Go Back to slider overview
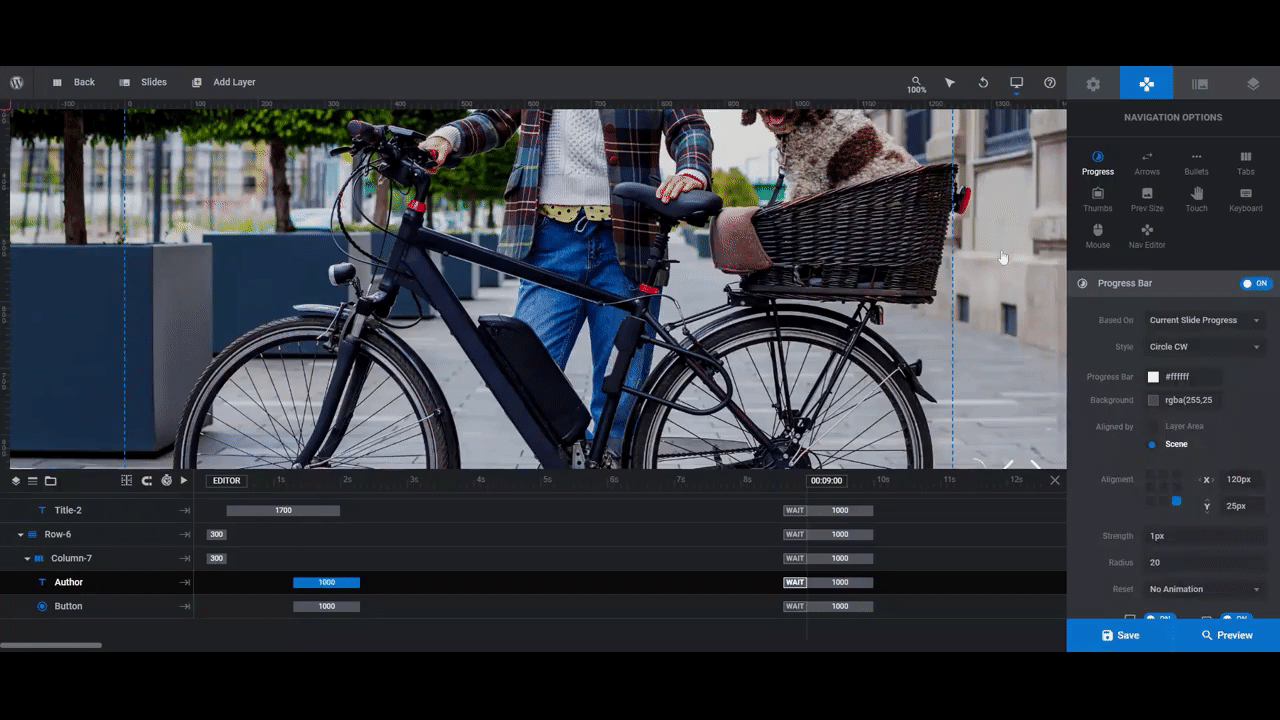This screenshot has width=1280, height=720. 73,82
